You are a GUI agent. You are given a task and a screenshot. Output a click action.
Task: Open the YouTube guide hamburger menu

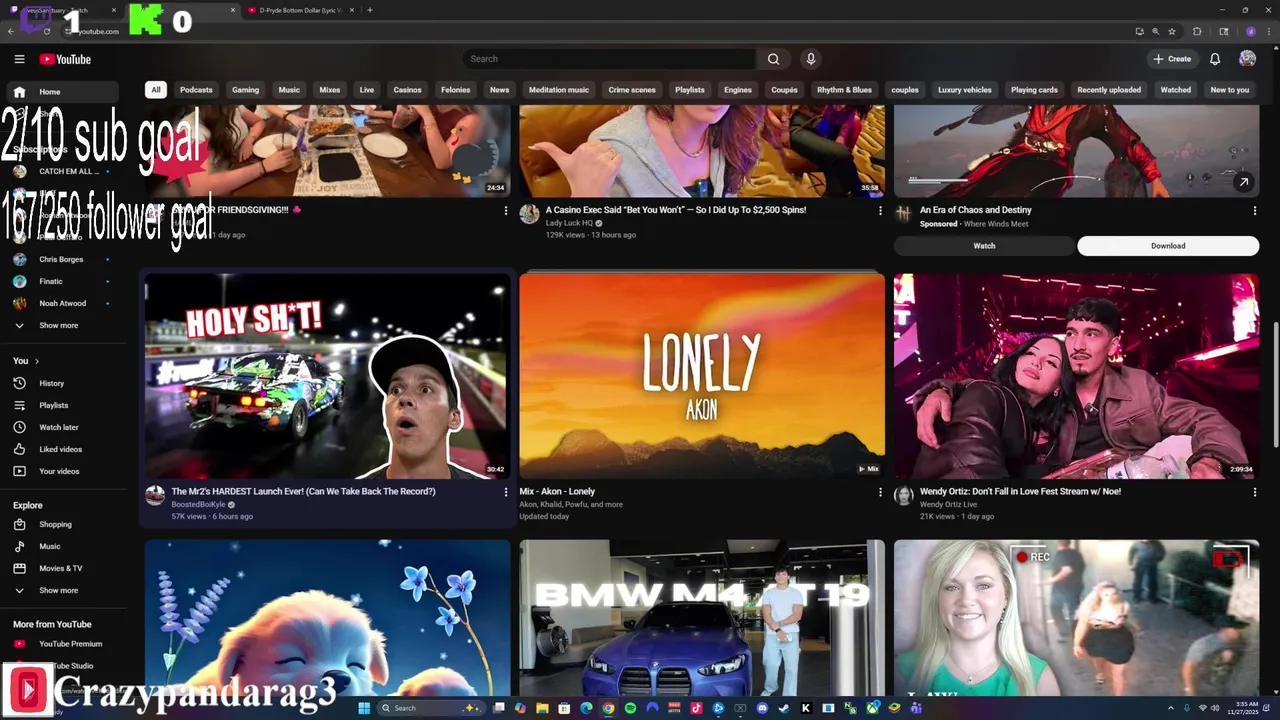(19, 59)
